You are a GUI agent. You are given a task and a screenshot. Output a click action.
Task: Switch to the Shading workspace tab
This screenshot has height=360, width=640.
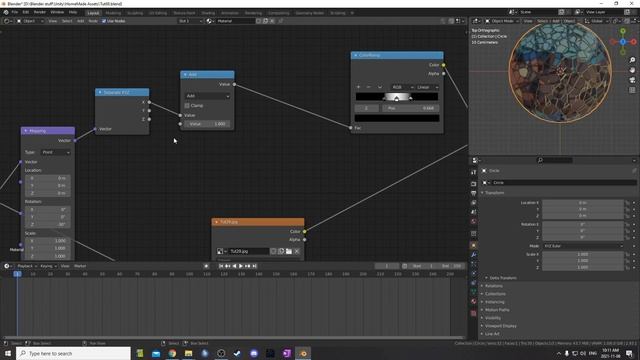click(x=208, y=13)
